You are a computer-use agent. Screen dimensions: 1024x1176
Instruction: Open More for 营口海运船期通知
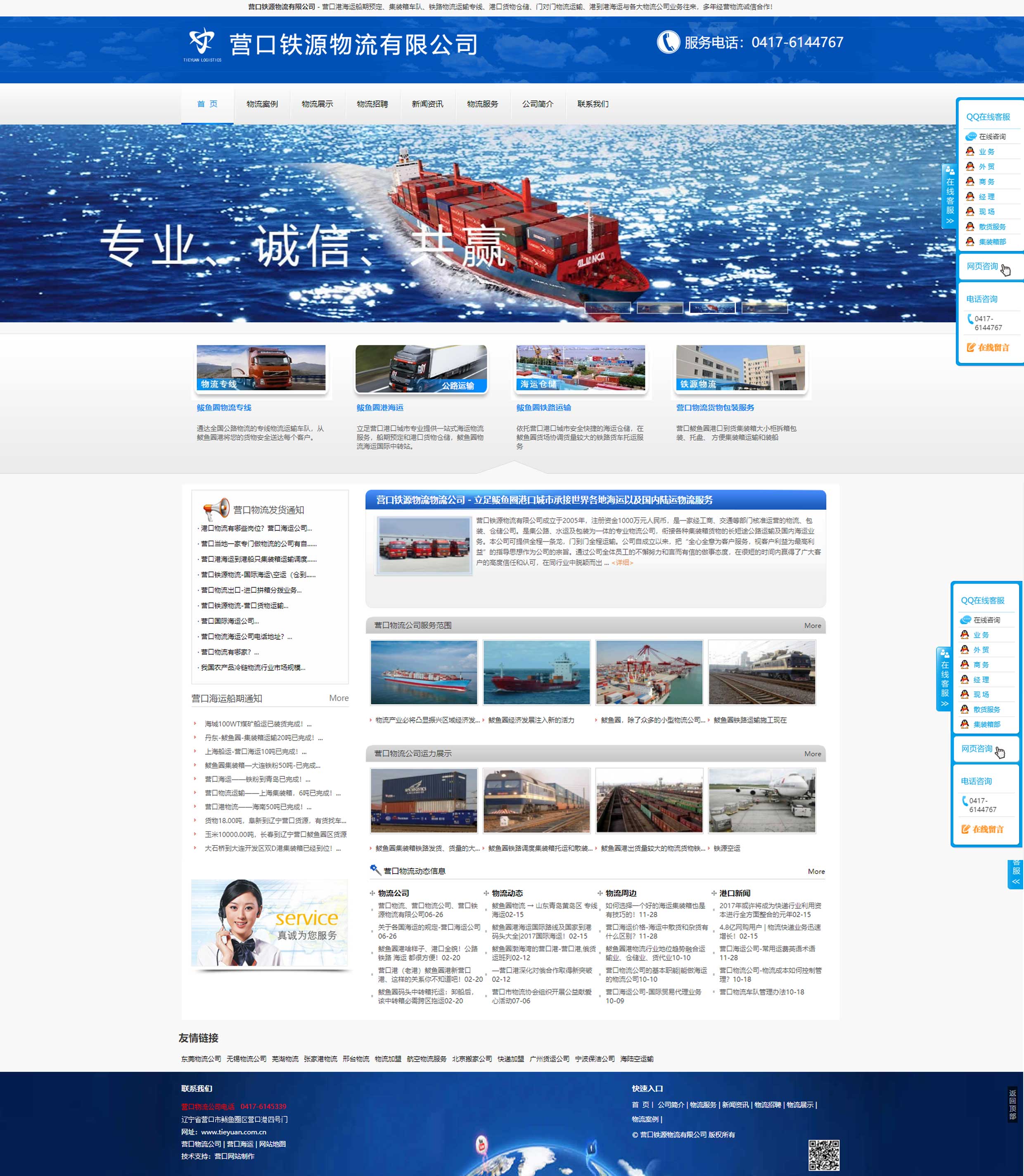[x=338, y=698]
